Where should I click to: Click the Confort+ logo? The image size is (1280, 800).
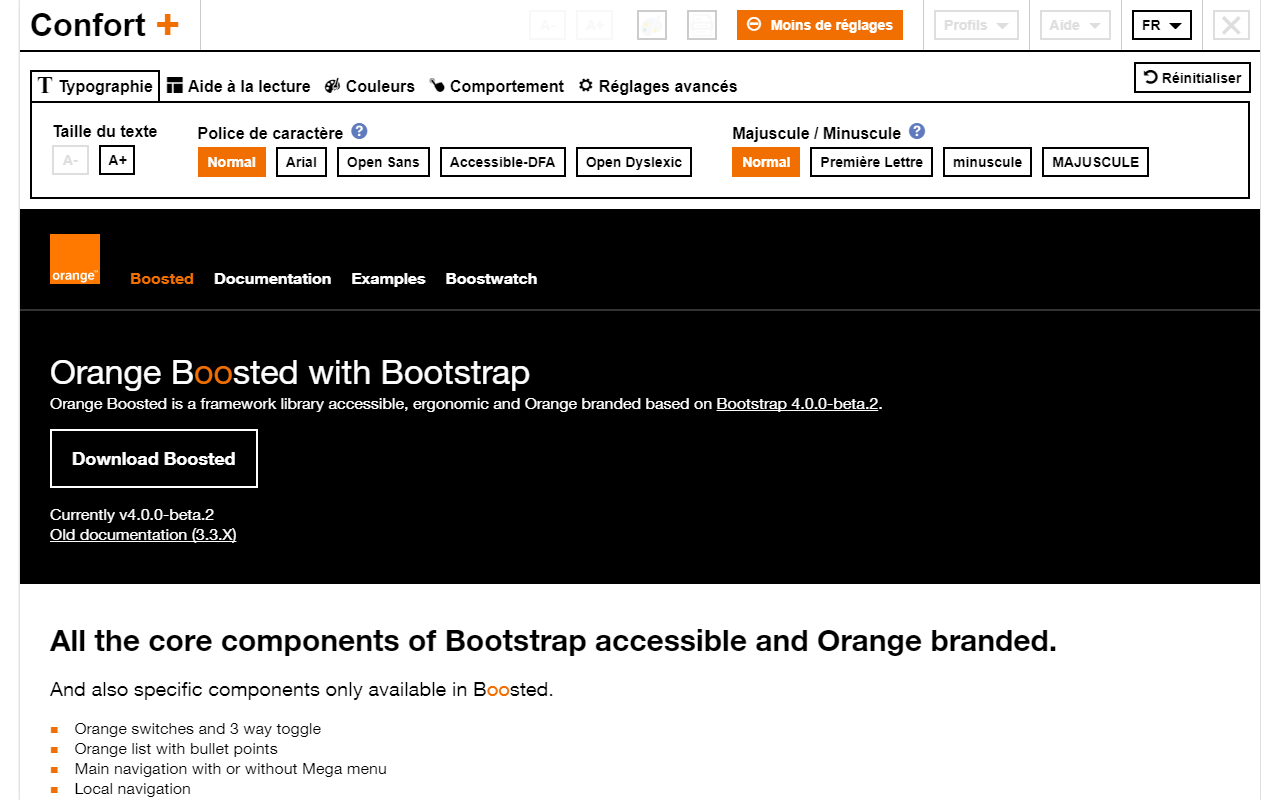(105, 25)
